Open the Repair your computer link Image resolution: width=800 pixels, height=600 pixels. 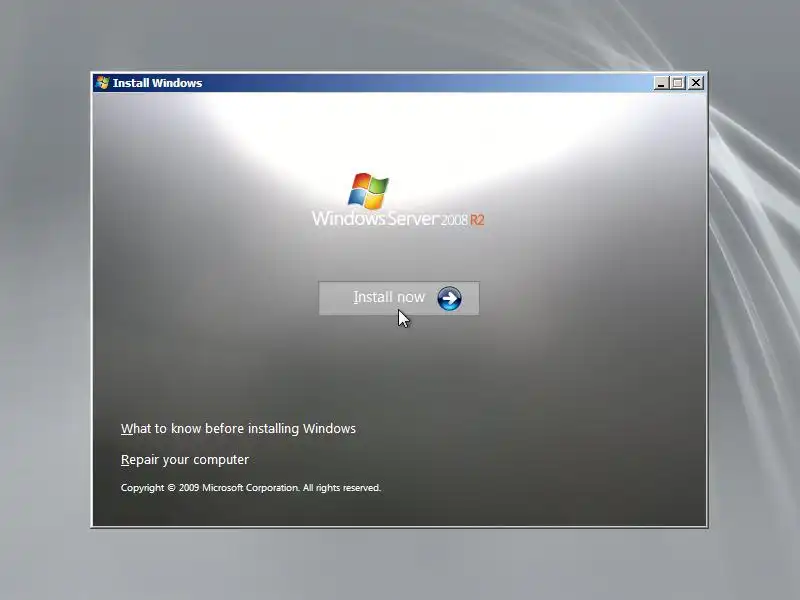click(185, 460)
